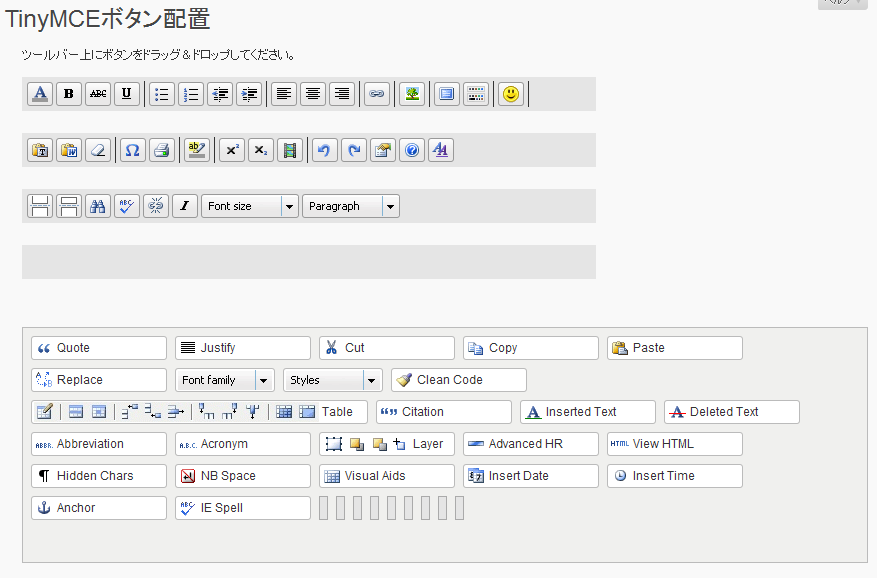Click the outdent icon
Viewport: 877px width, 578px height.
220,94
